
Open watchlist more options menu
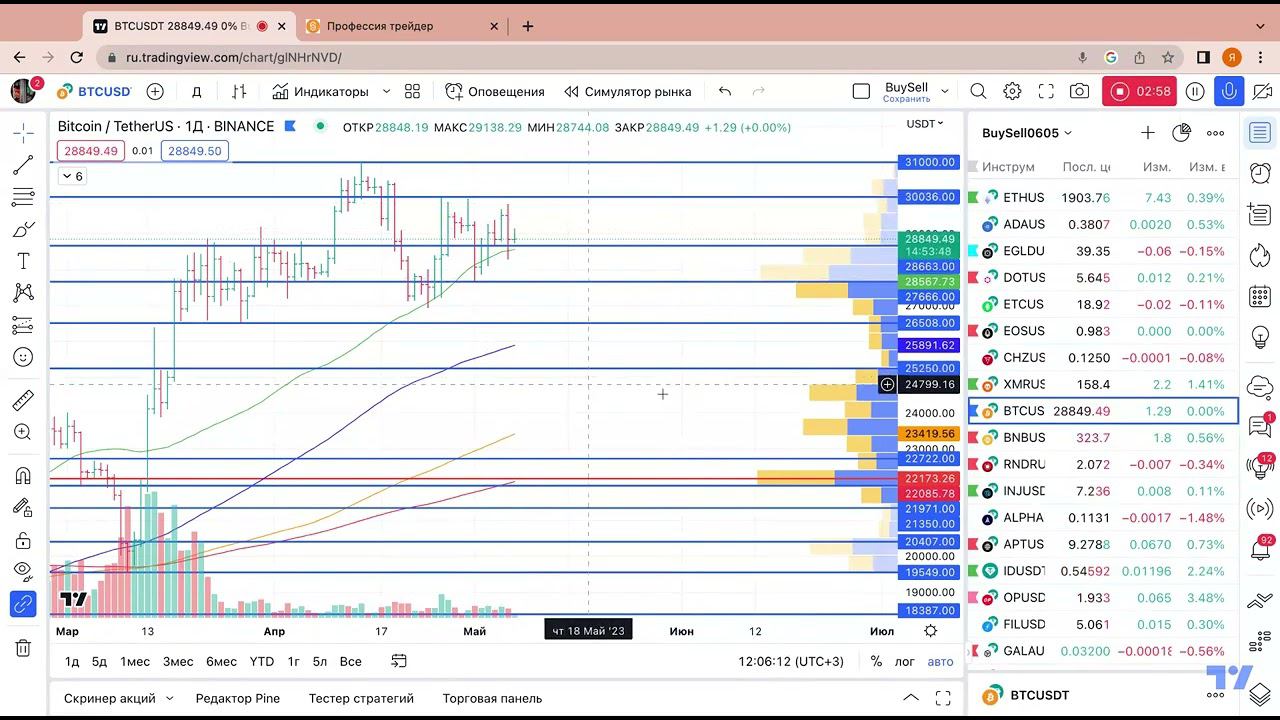(1215, 132)
